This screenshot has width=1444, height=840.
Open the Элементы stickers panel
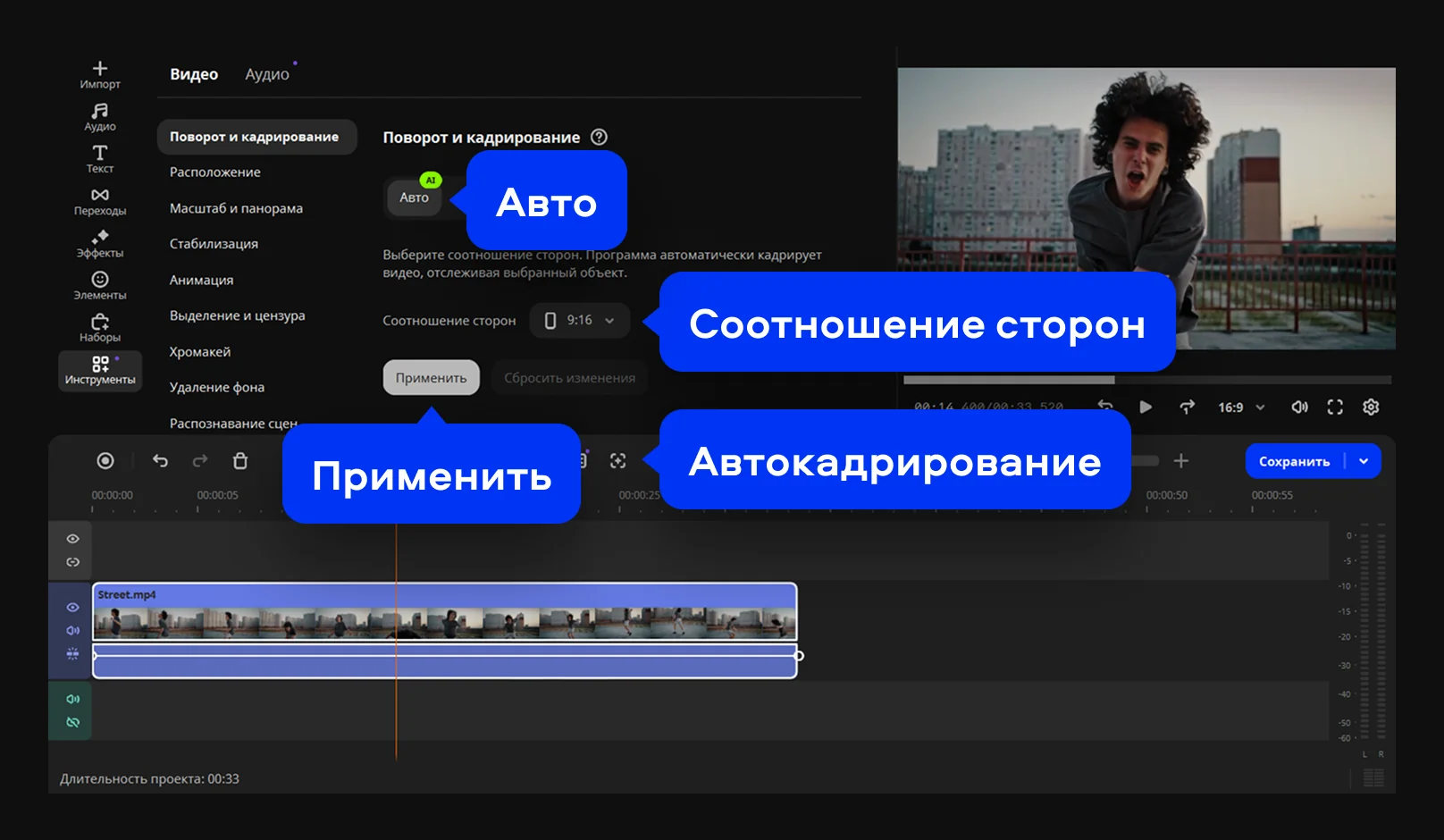click(100, 286)
